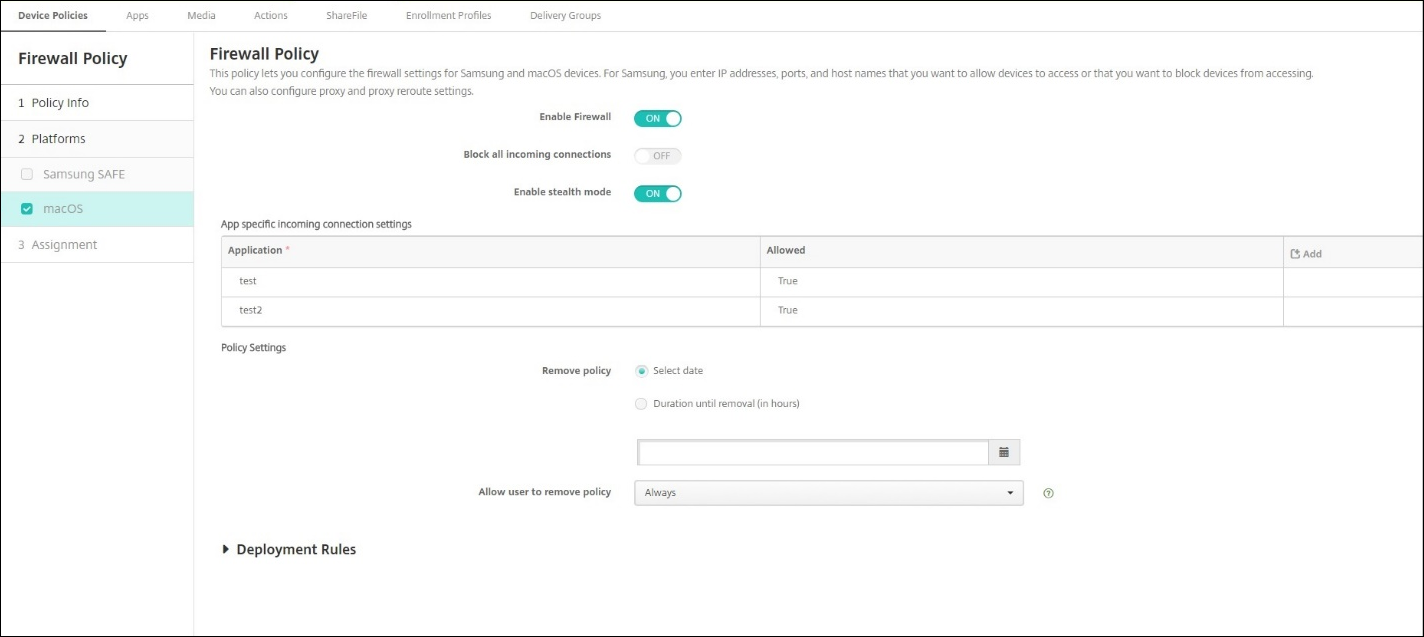Go to the Assignment step

(64, 245)
